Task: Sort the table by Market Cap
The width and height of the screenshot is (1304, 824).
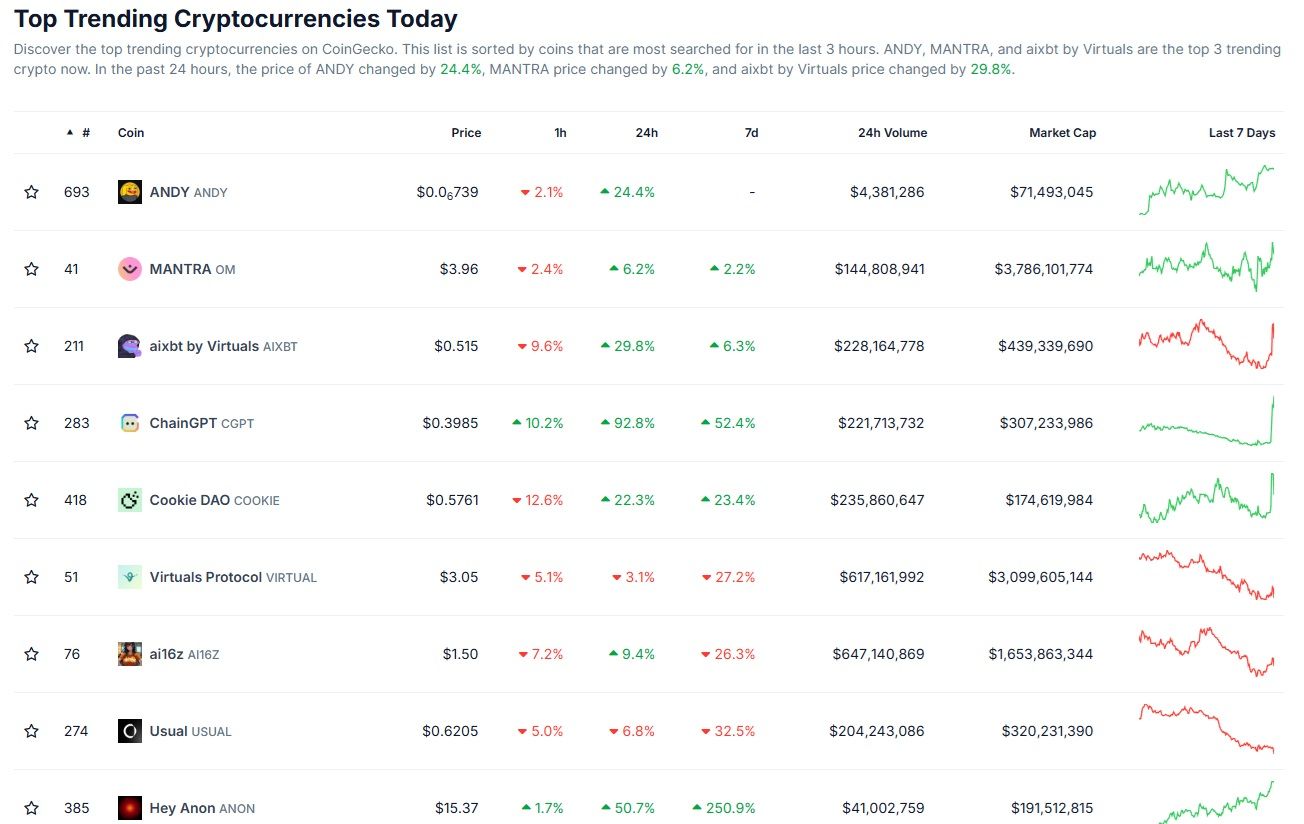Action: tap(1062, 133)
